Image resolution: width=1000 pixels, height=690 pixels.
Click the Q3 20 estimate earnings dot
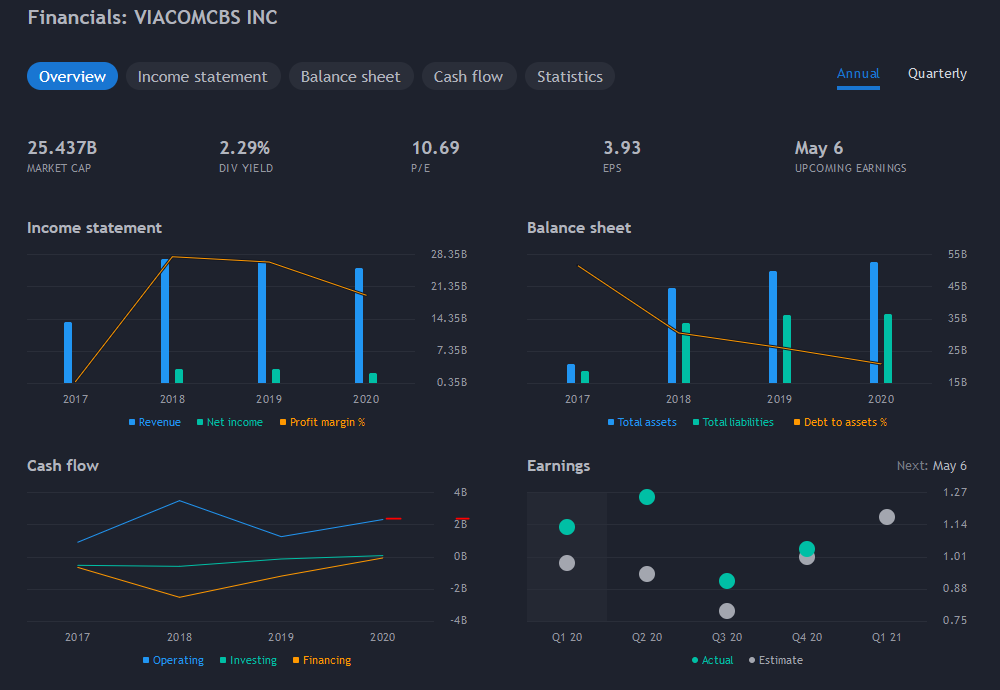tap(726, 611)
